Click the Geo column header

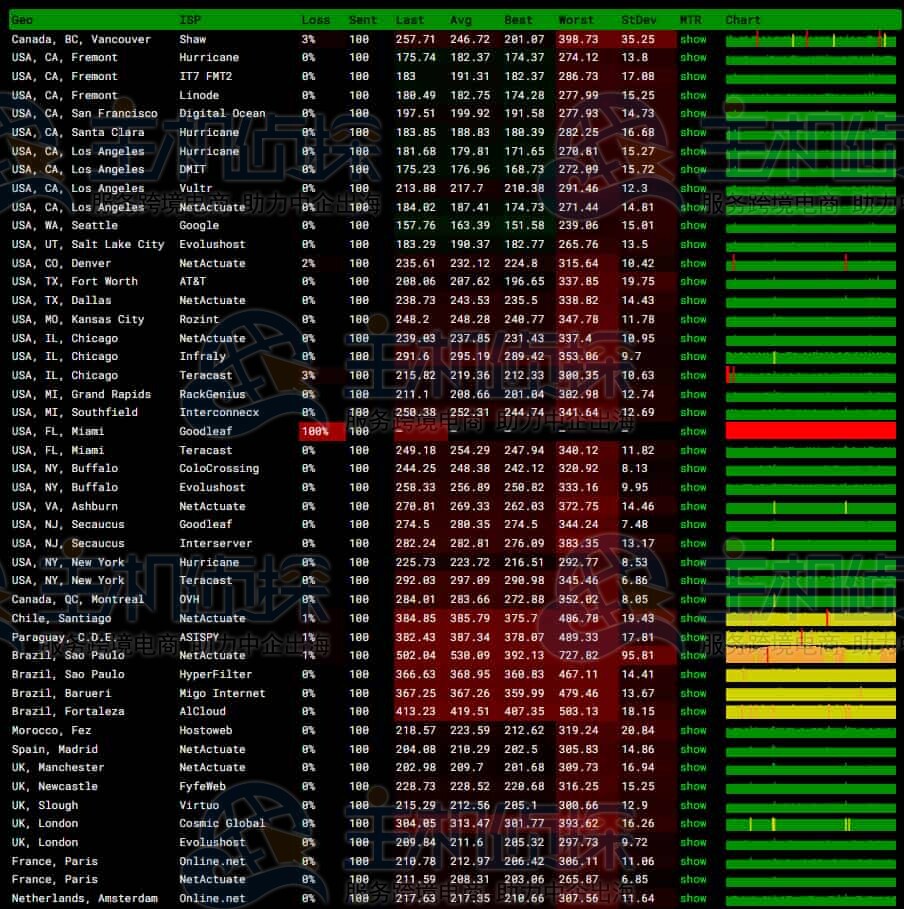click(x=22, y=20)
